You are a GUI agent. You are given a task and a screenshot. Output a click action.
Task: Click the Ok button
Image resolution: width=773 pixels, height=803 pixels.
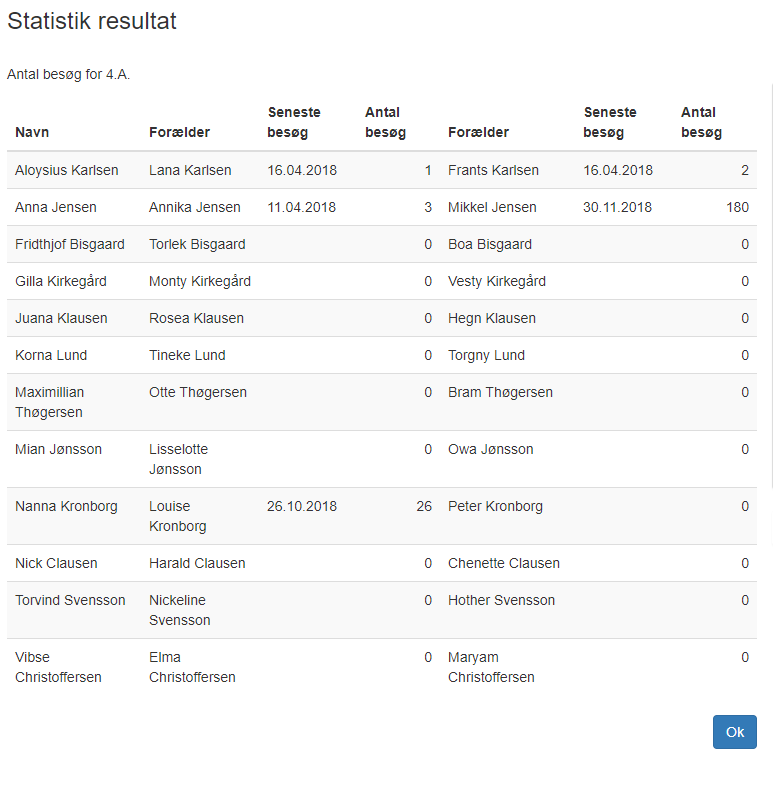734,732
